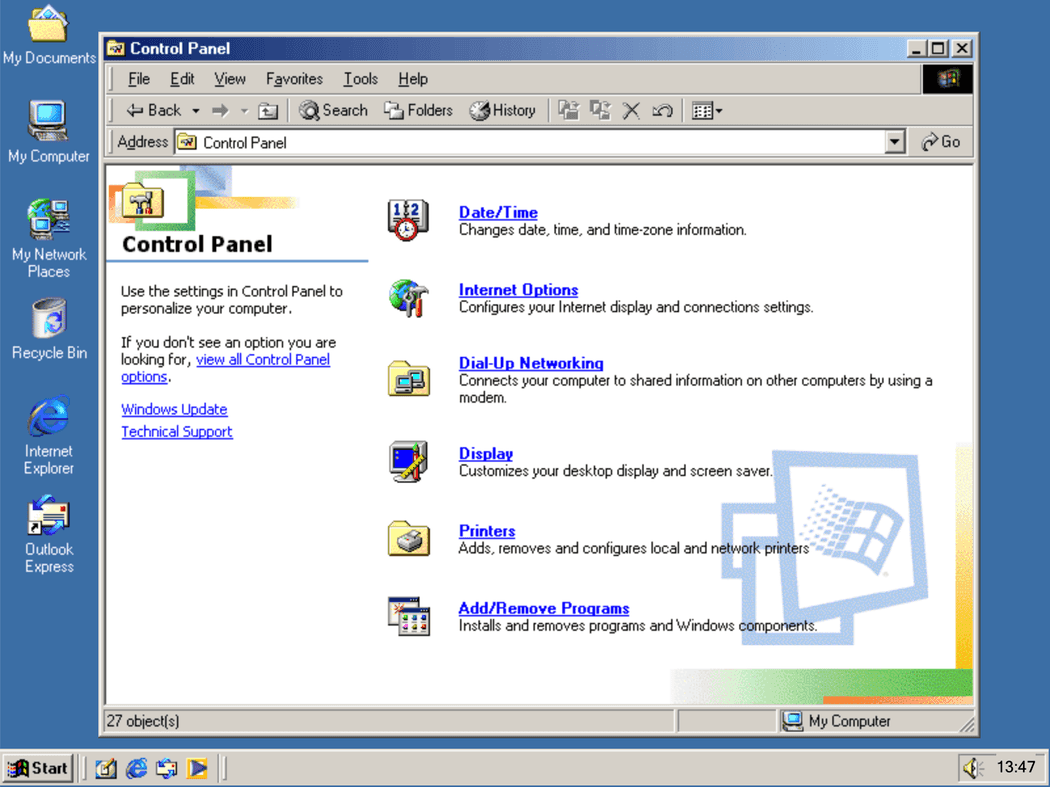This screenshot has width=1050, height=787.
Task: Click the Delete toolbar icon
Action: point(630,110)
